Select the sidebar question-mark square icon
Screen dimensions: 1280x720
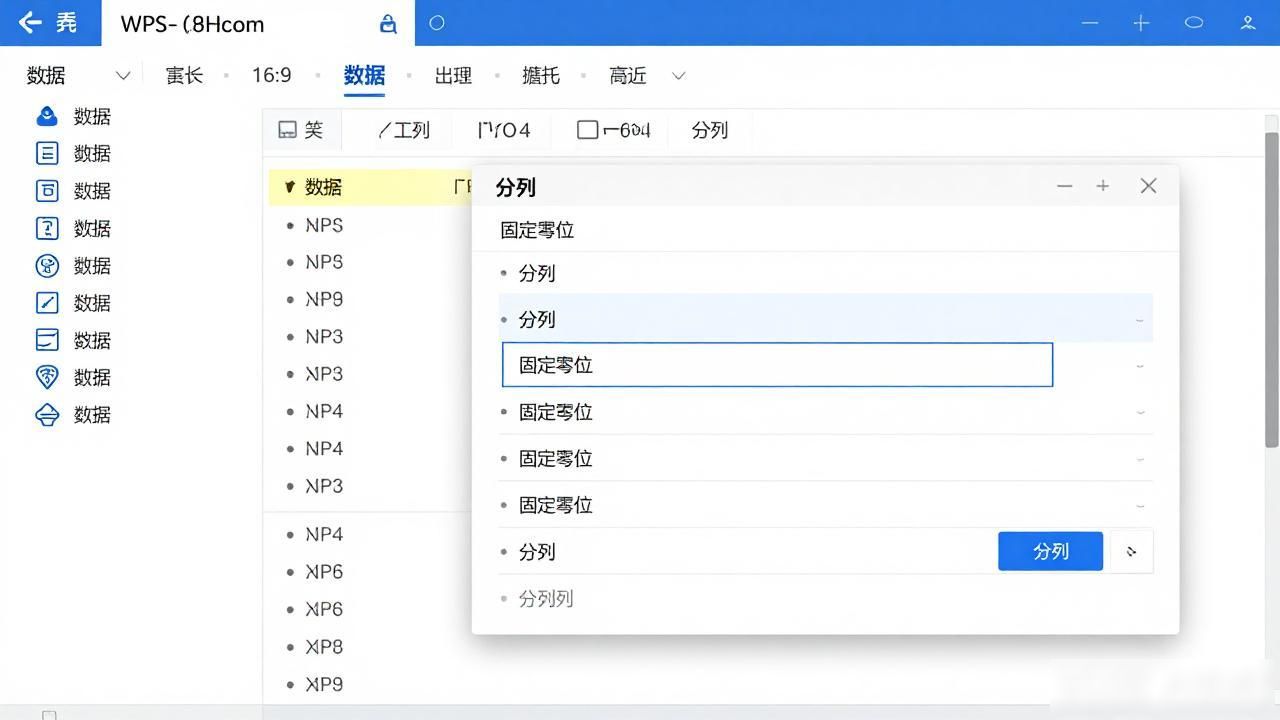tap(47, 228)
